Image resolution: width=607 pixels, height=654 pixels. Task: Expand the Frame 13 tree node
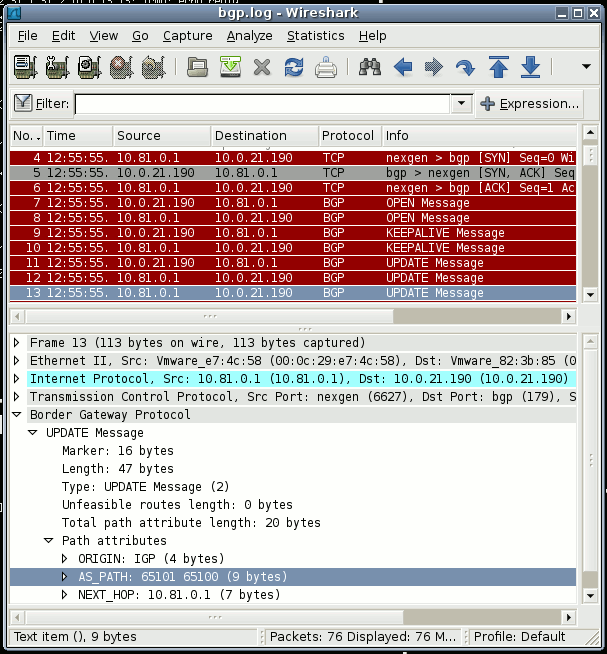pos(17,342)
